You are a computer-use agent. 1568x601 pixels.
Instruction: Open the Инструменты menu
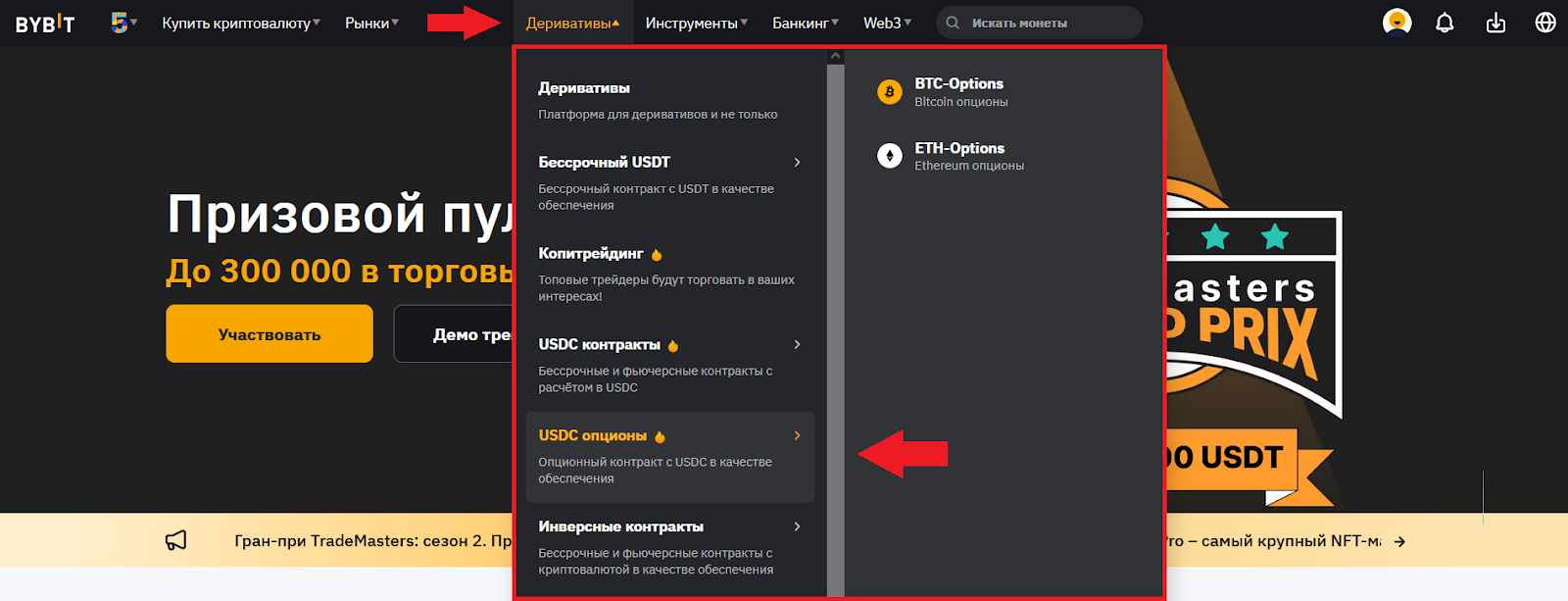[x=696, y=23]
